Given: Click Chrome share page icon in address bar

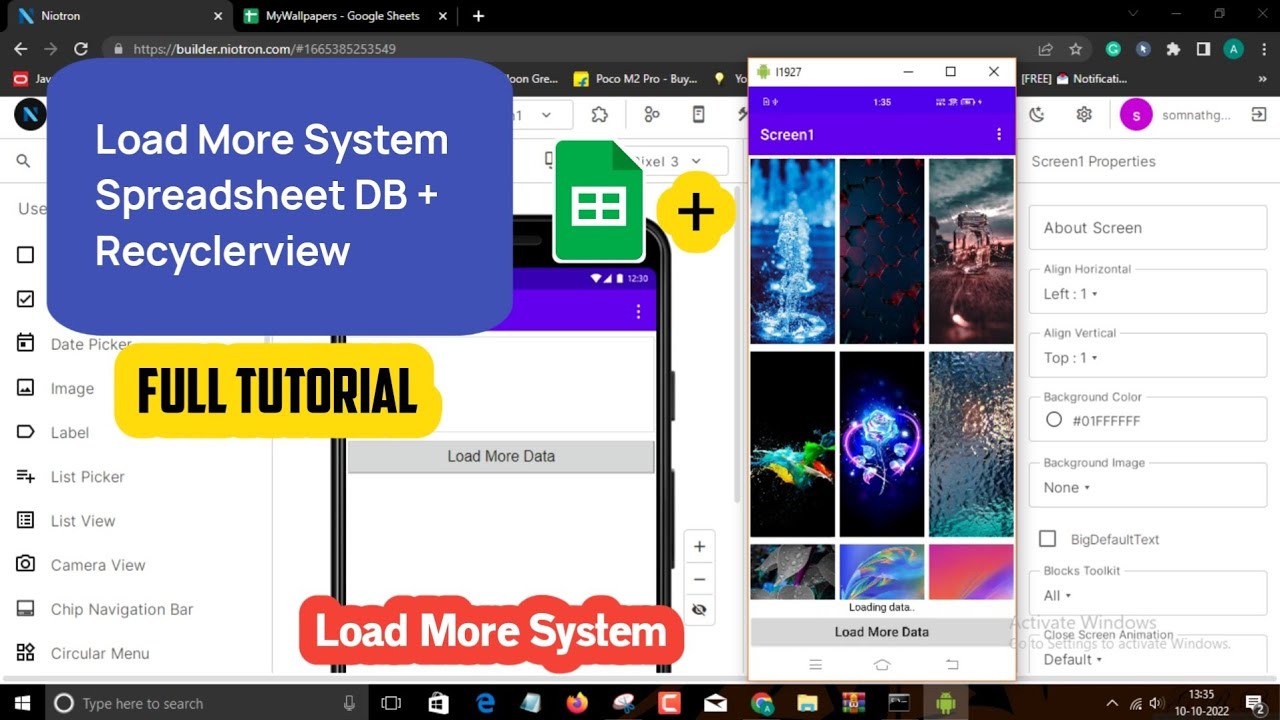Looking at the screenshot, I should 1045,48.
